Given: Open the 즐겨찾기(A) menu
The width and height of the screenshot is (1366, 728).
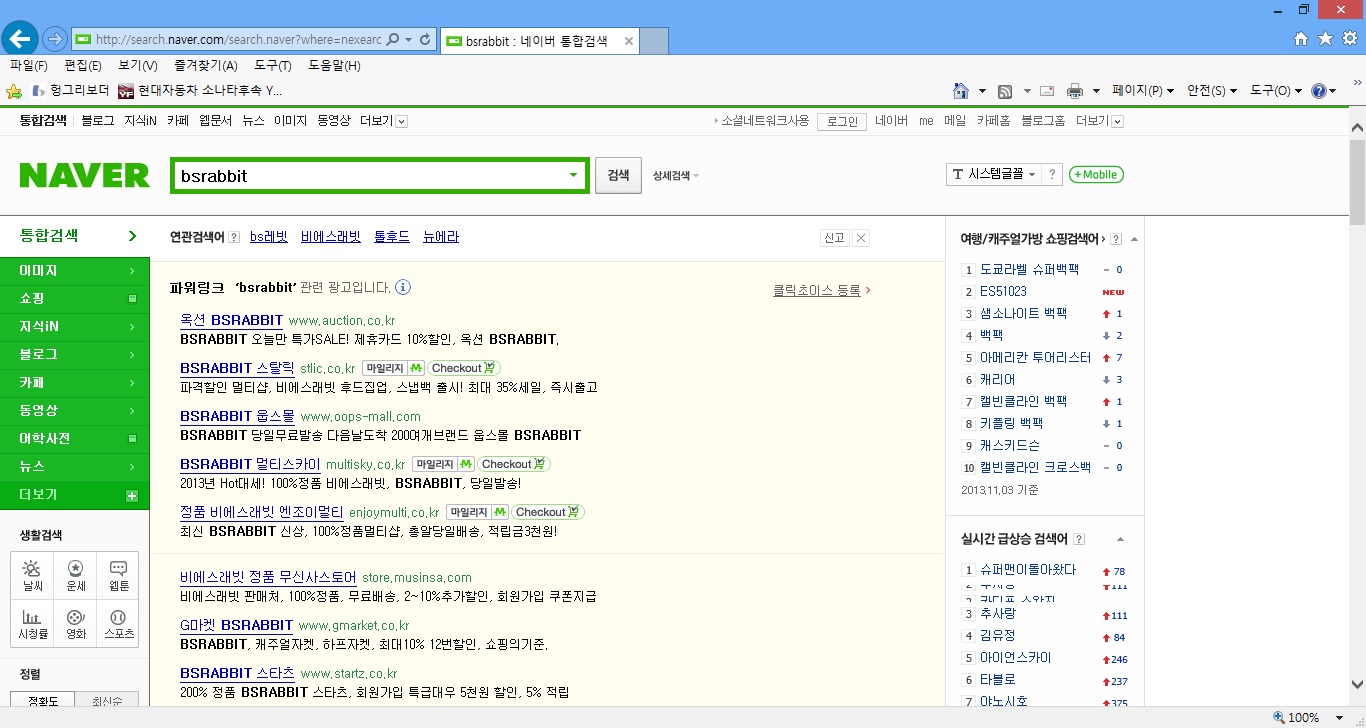Looking at the screenshot, I should click(206, 66).
